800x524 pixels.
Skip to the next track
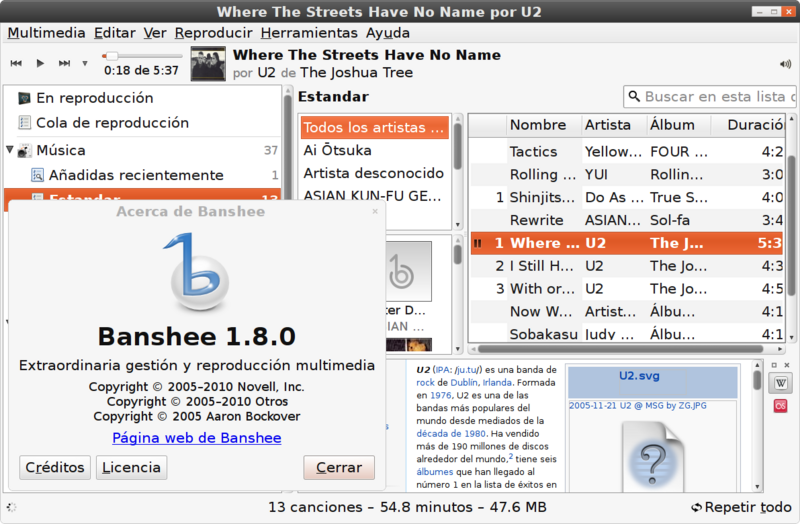click(x=64, y=63)
